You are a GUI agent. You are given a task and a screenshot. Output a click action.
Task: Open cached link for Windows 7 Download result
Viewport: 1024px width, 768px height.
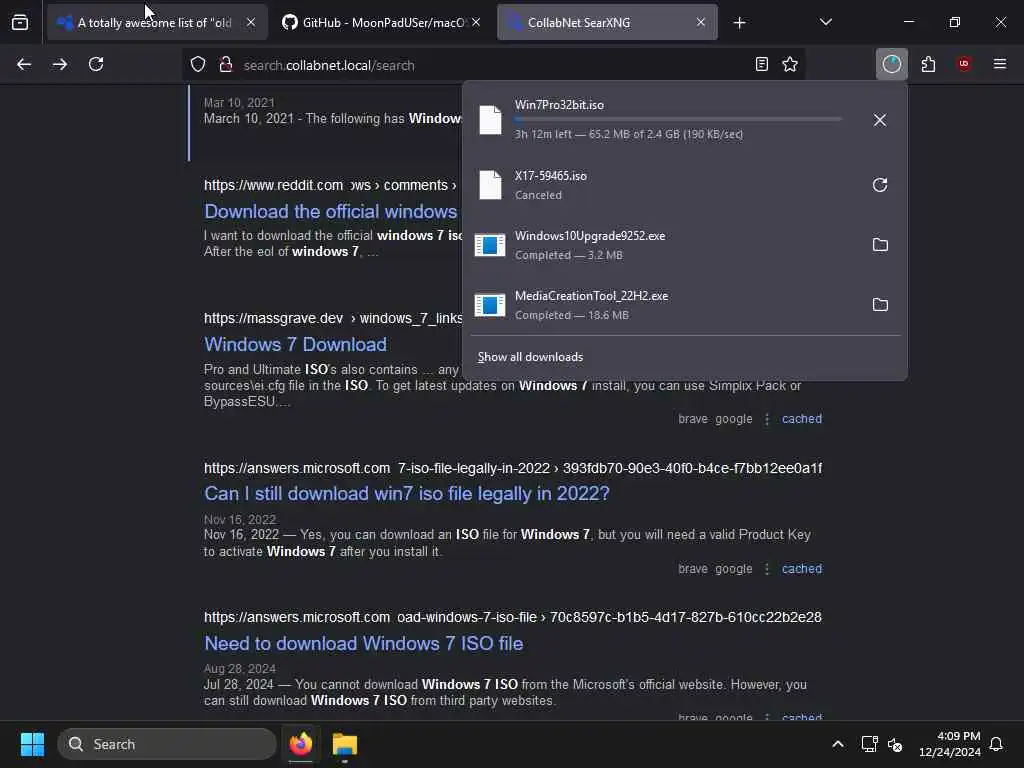802,419
